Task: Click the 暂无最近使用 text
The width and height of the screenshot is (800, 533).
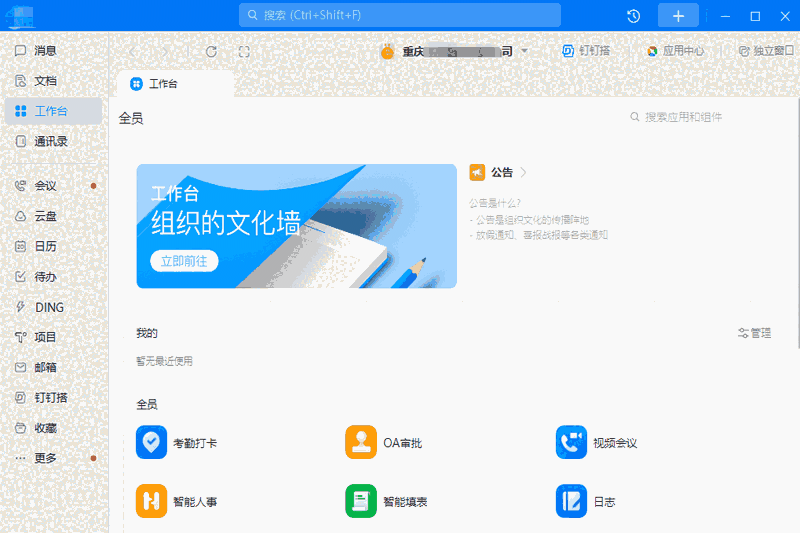Action: (164, 361)
